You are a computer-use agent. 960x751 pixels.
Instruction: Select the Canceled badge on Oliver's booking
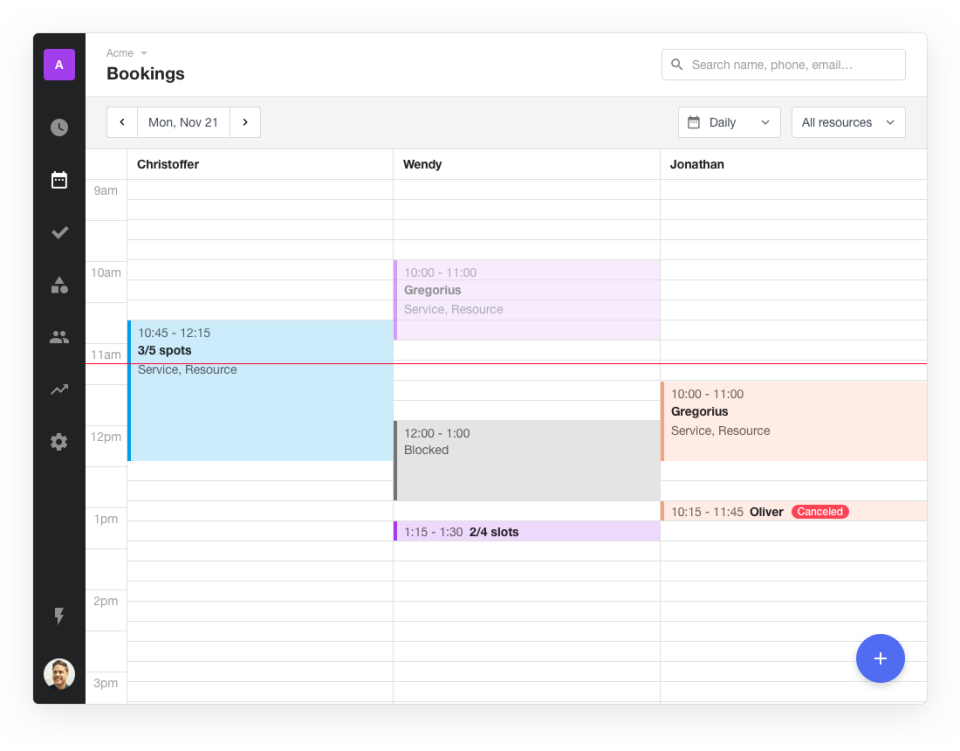(x=820, y=511)
